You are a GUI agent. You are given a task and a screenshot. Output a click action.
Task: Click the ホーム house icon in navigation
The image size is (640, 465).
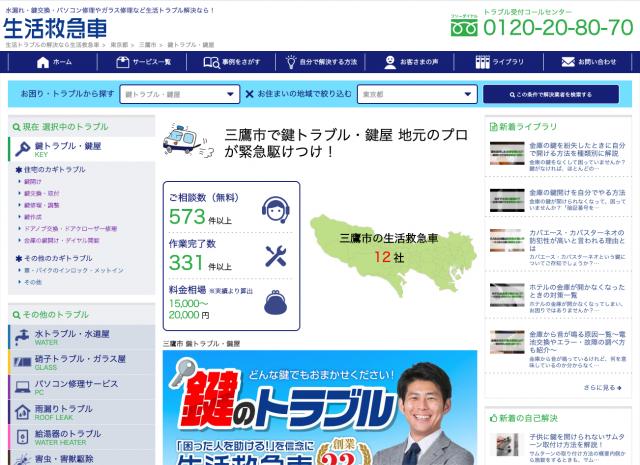42,62
